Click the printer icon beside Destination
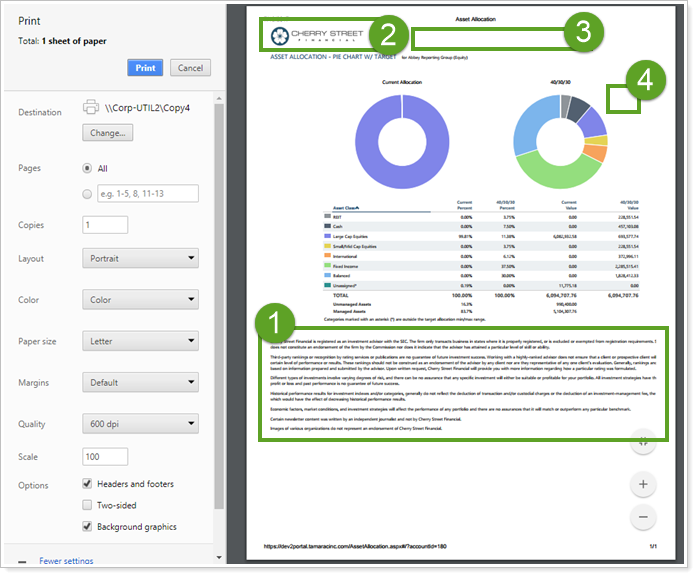697x577 pixels. click(90, 108)
